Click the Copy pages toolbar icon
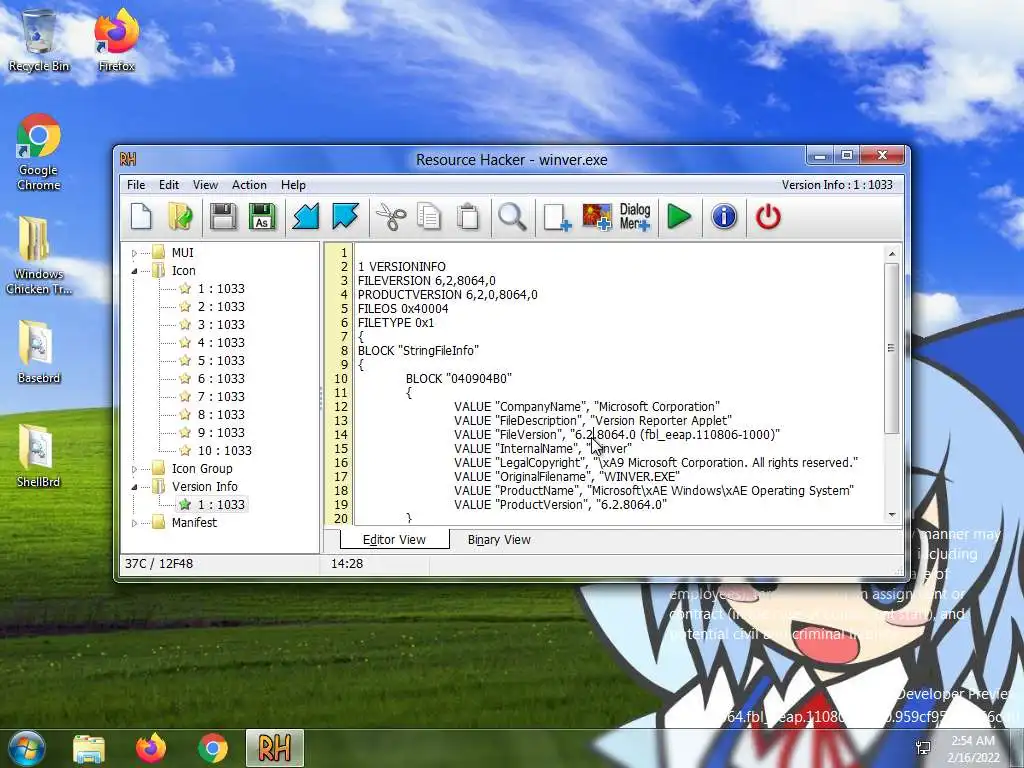This screenshot has height=768, width=1024. 429,217
